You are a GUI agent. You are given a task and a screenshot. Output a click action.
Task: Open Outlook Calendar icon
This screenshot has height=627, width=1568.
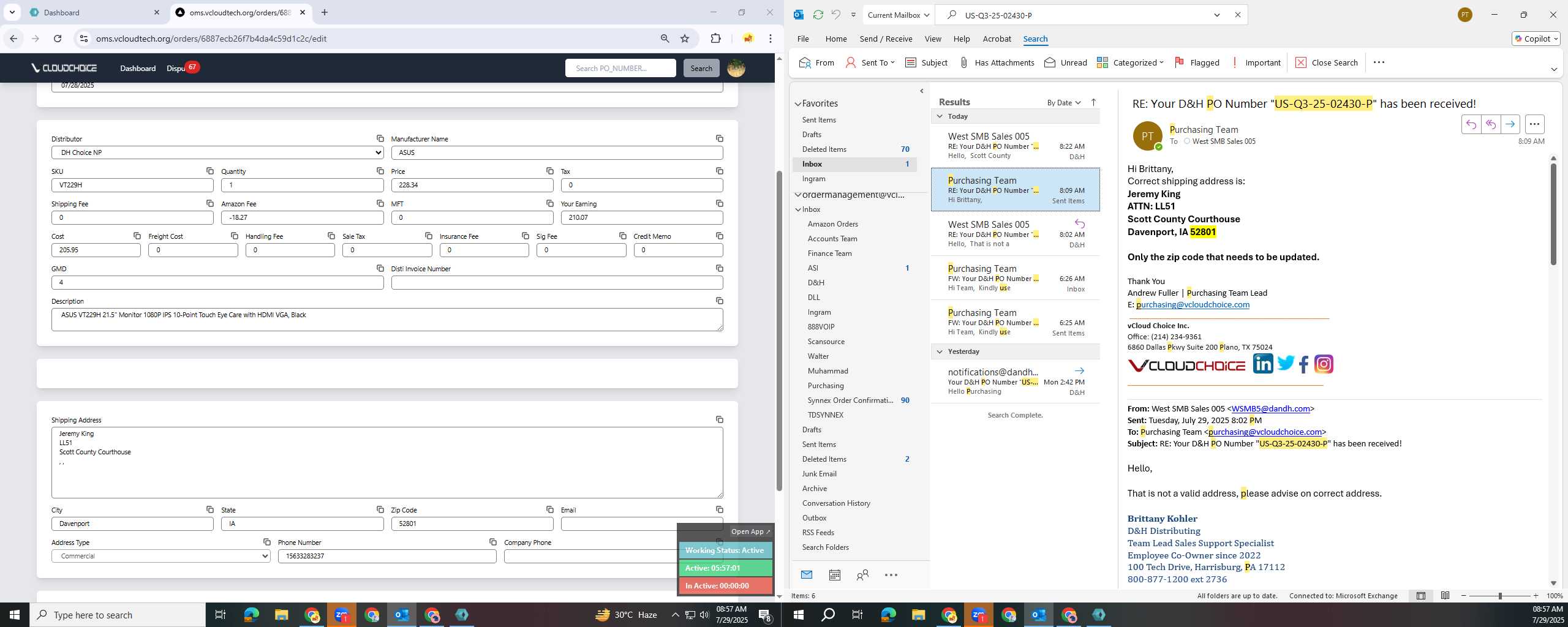click(834, 575)
